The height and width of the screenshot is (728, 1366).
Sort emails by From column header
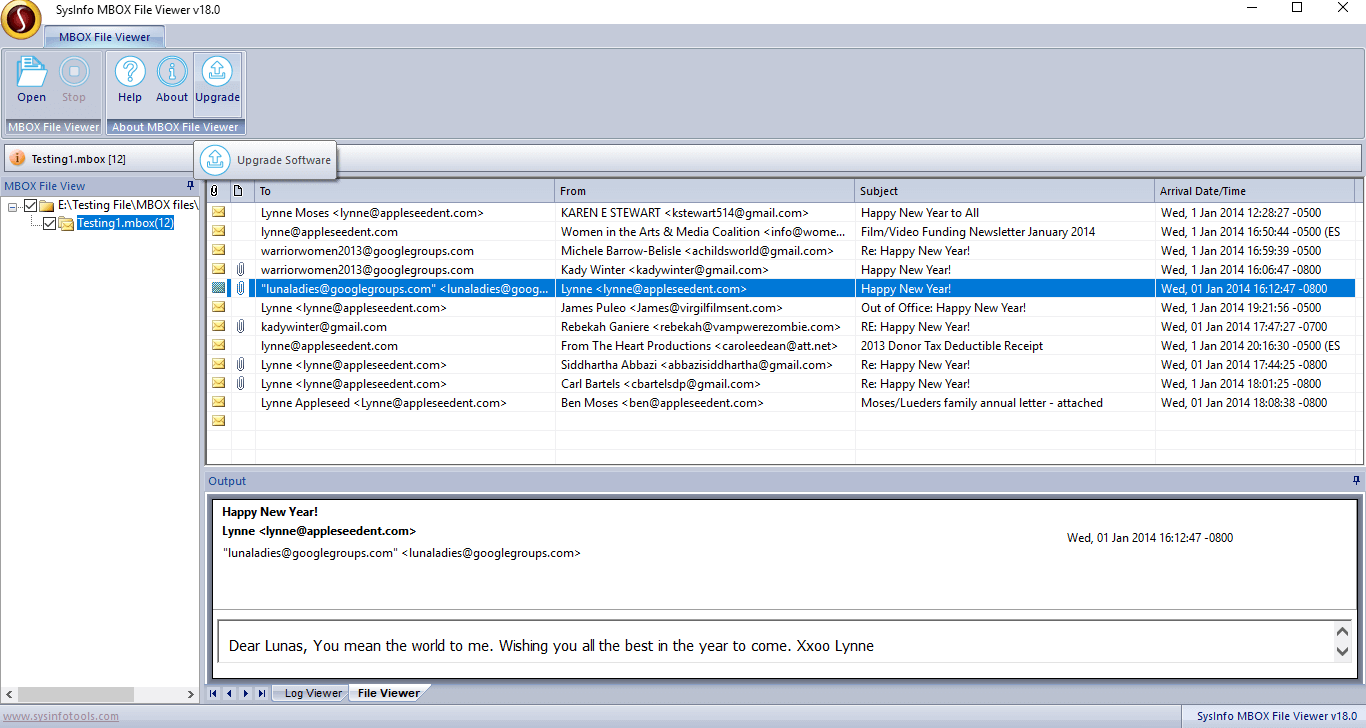click(705, 191)
